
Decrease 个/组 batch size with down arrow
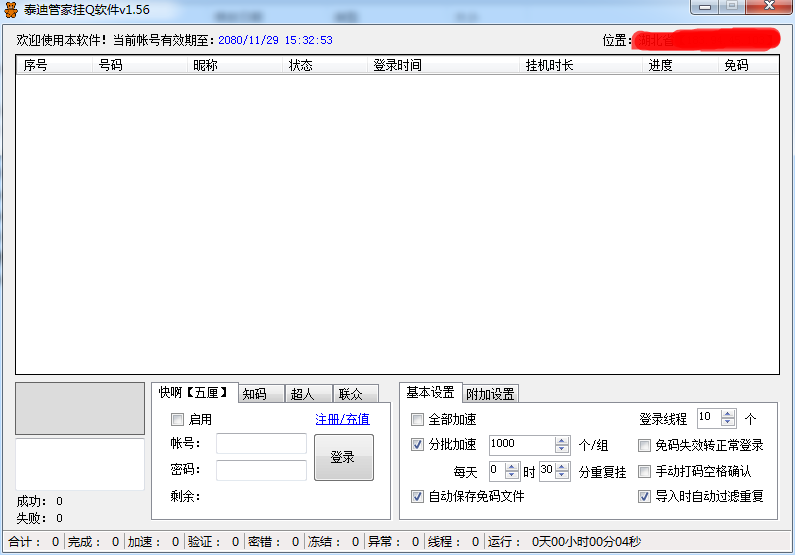coord(562,450)
